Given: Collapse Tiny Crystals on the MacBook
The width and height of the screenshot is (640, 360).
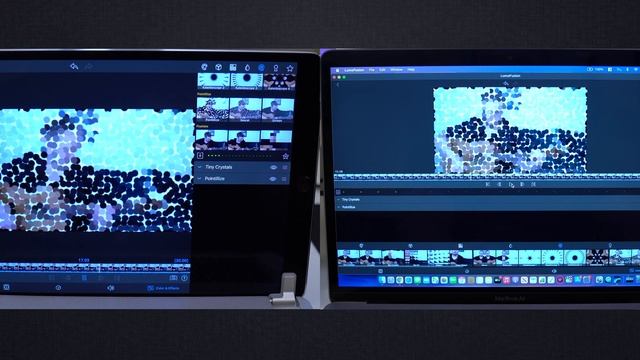Looking at the screenshot, I should tap(338, 200).
